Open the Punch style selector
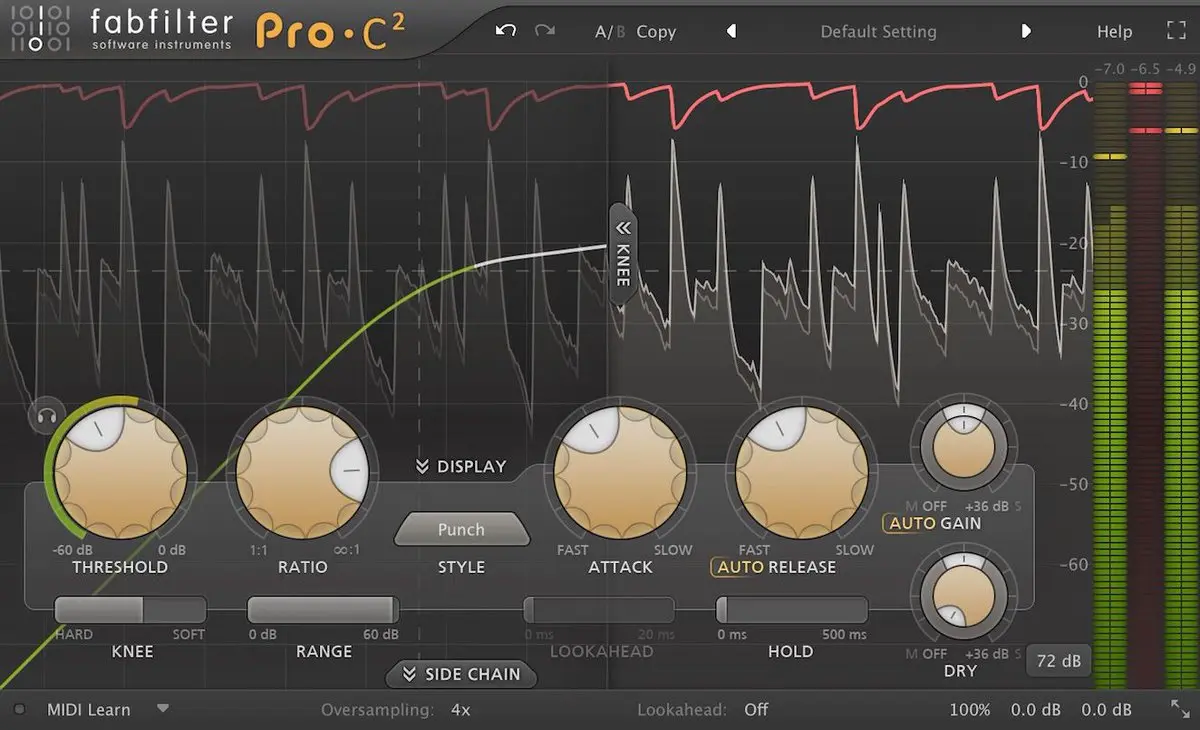 461,530
